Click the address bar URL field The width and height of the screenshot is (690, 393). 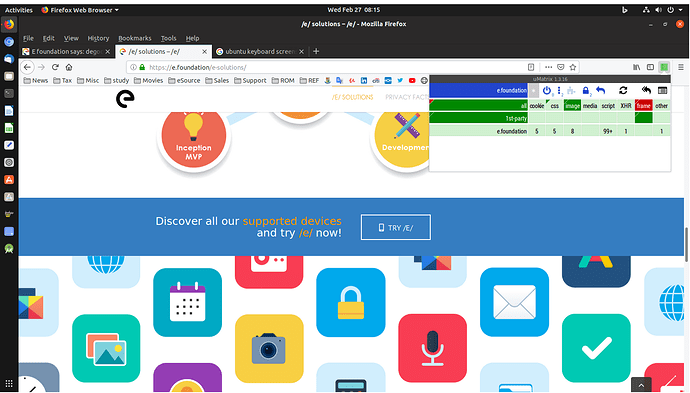point(334,67)
